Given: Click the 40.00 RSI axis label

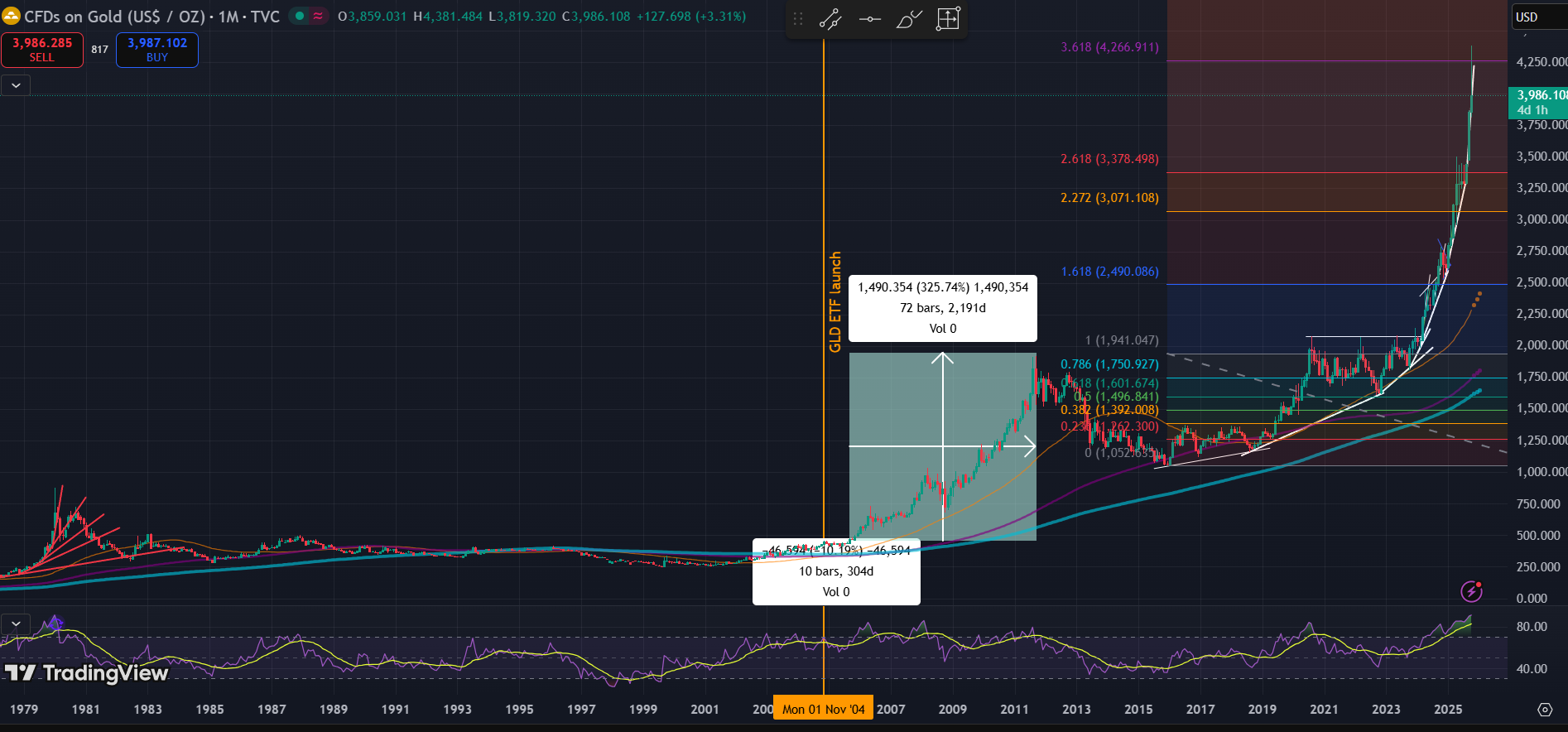Looking at the screenshot, I should pyautogui.click(x=1532, y=668).
